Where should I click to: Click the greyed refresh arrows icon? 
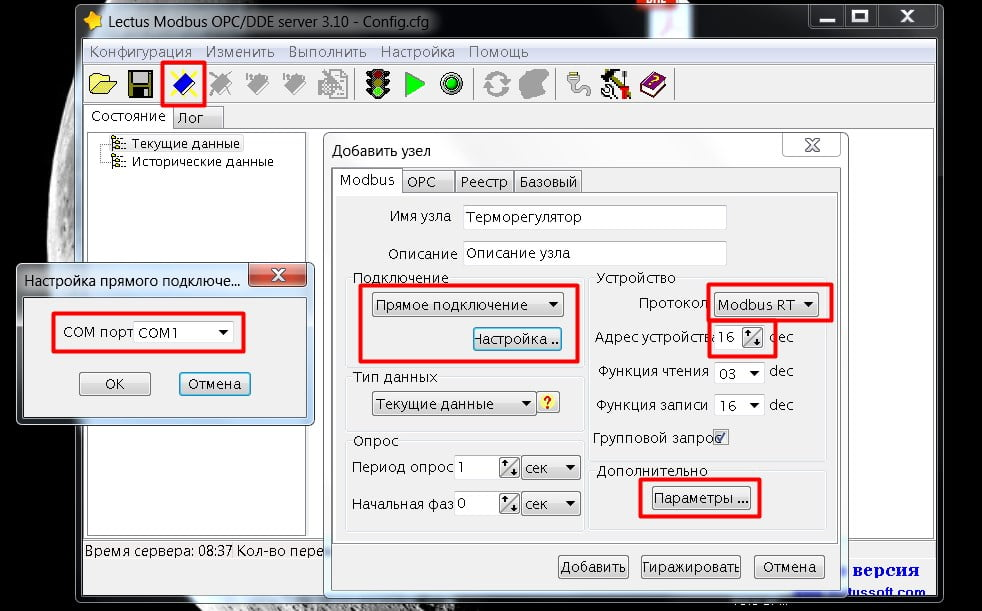(x=496, y=85)
